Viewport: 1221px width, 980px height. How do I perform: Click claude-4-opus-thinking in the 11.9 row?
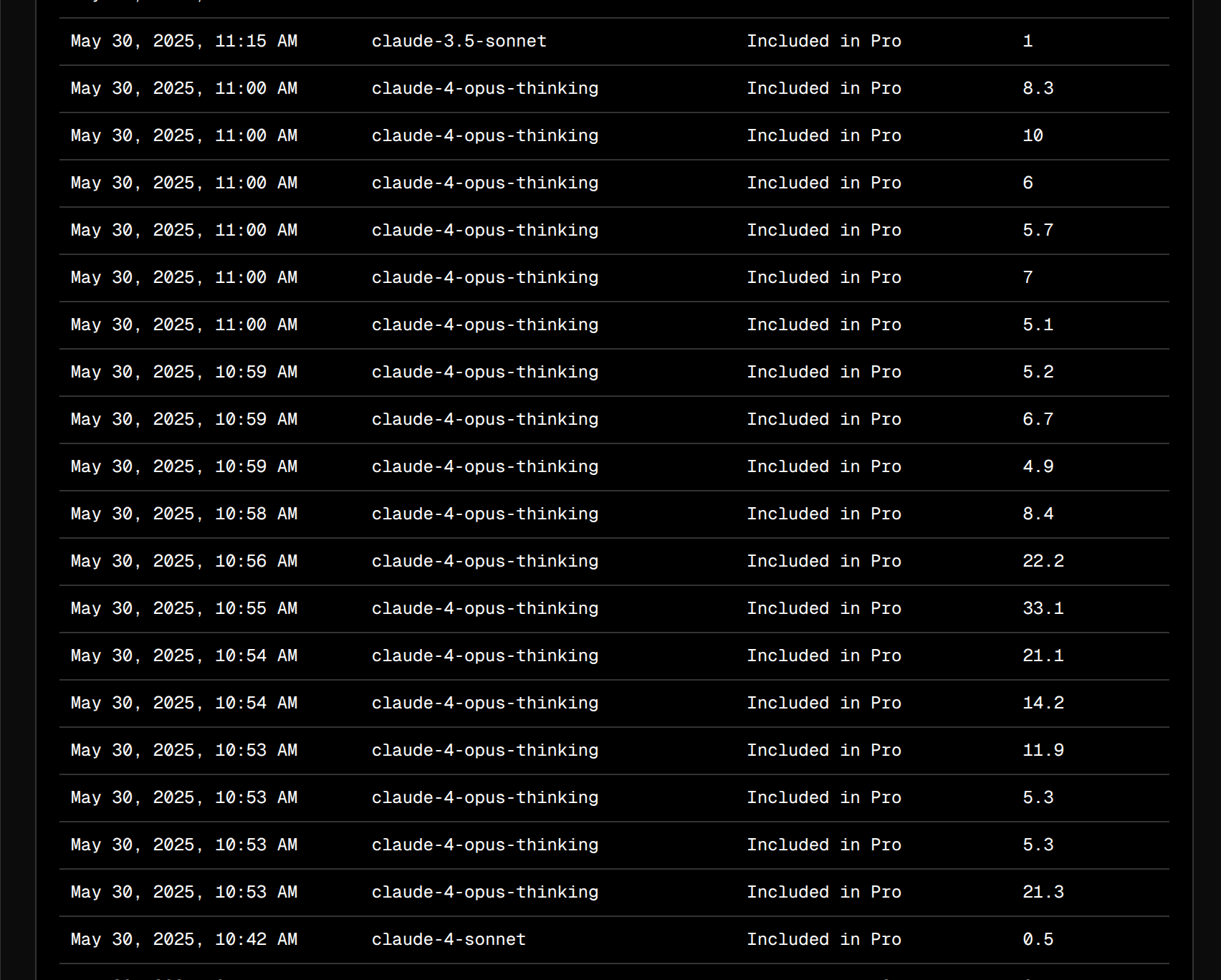point(484,751)
